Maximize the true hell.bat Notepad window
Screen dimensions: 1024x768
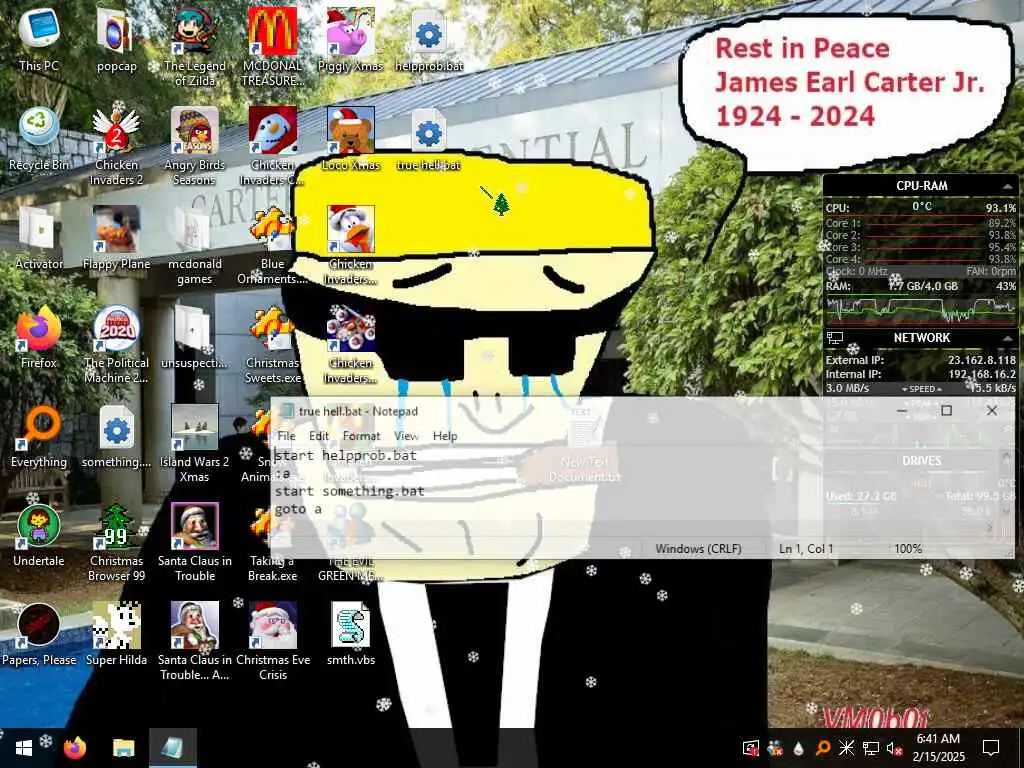point(946,410)
